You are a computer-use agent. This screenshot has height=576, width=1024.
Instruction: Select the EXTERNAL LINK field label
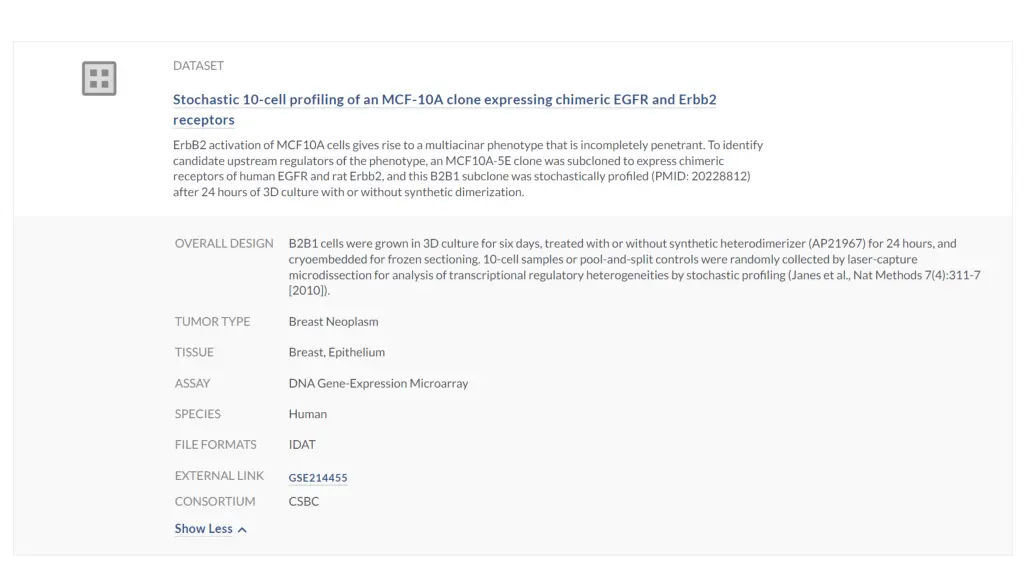(219, 475)
